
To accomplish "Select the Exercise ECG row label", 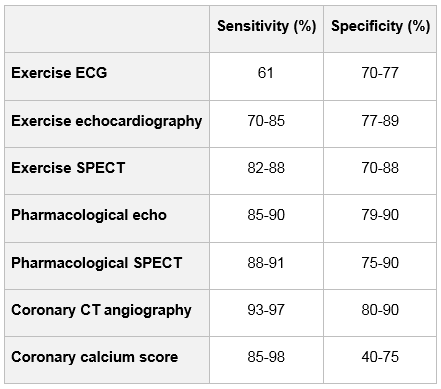I will click(x=59, y=73).
